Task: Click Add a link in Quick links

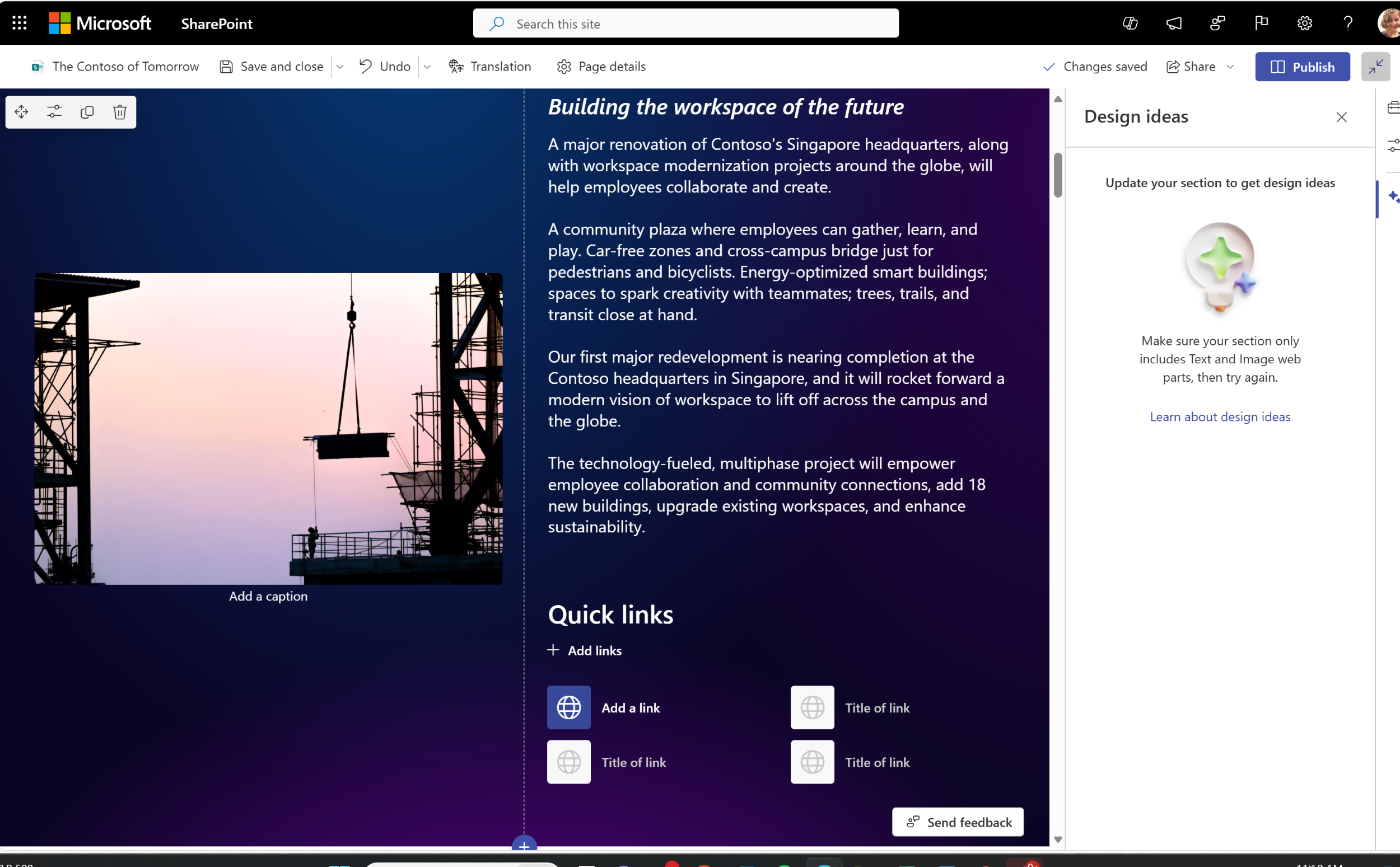Action: (x=631, y=707)
